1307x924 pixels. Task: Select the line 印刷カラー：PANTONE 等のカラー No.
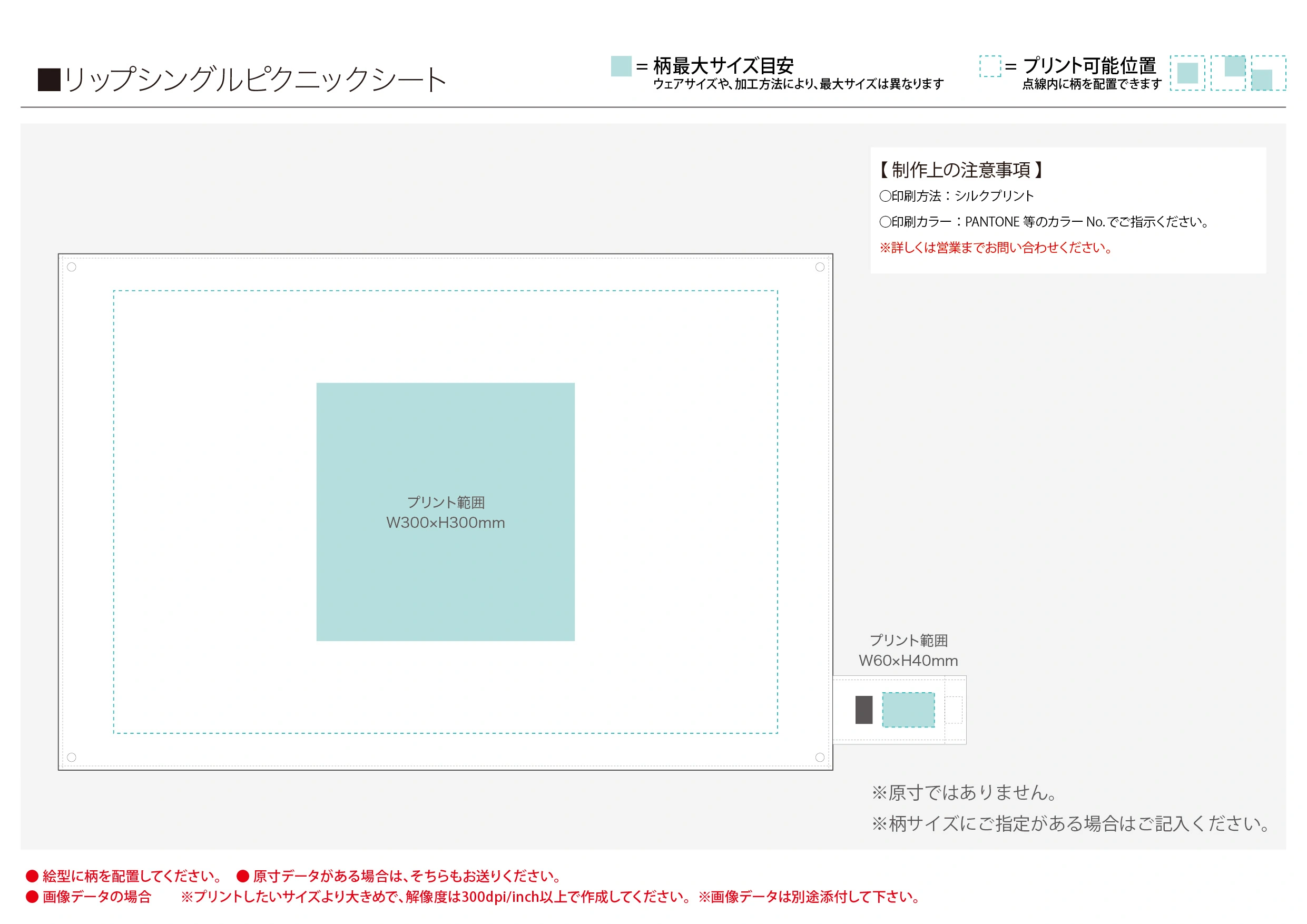pos(991,221)
